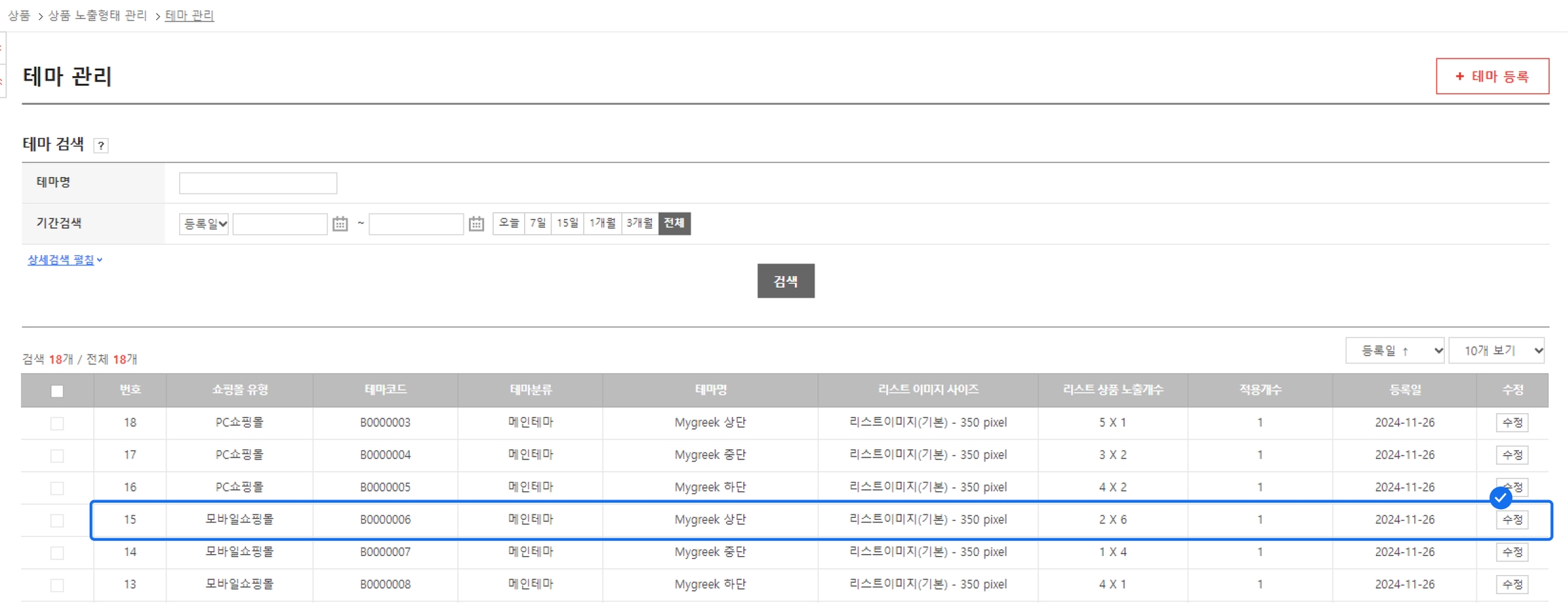1568x603 pixels.
Task: Toggle the select-all header checkbox
Action: pyautogui.click(x=57, y=391)
